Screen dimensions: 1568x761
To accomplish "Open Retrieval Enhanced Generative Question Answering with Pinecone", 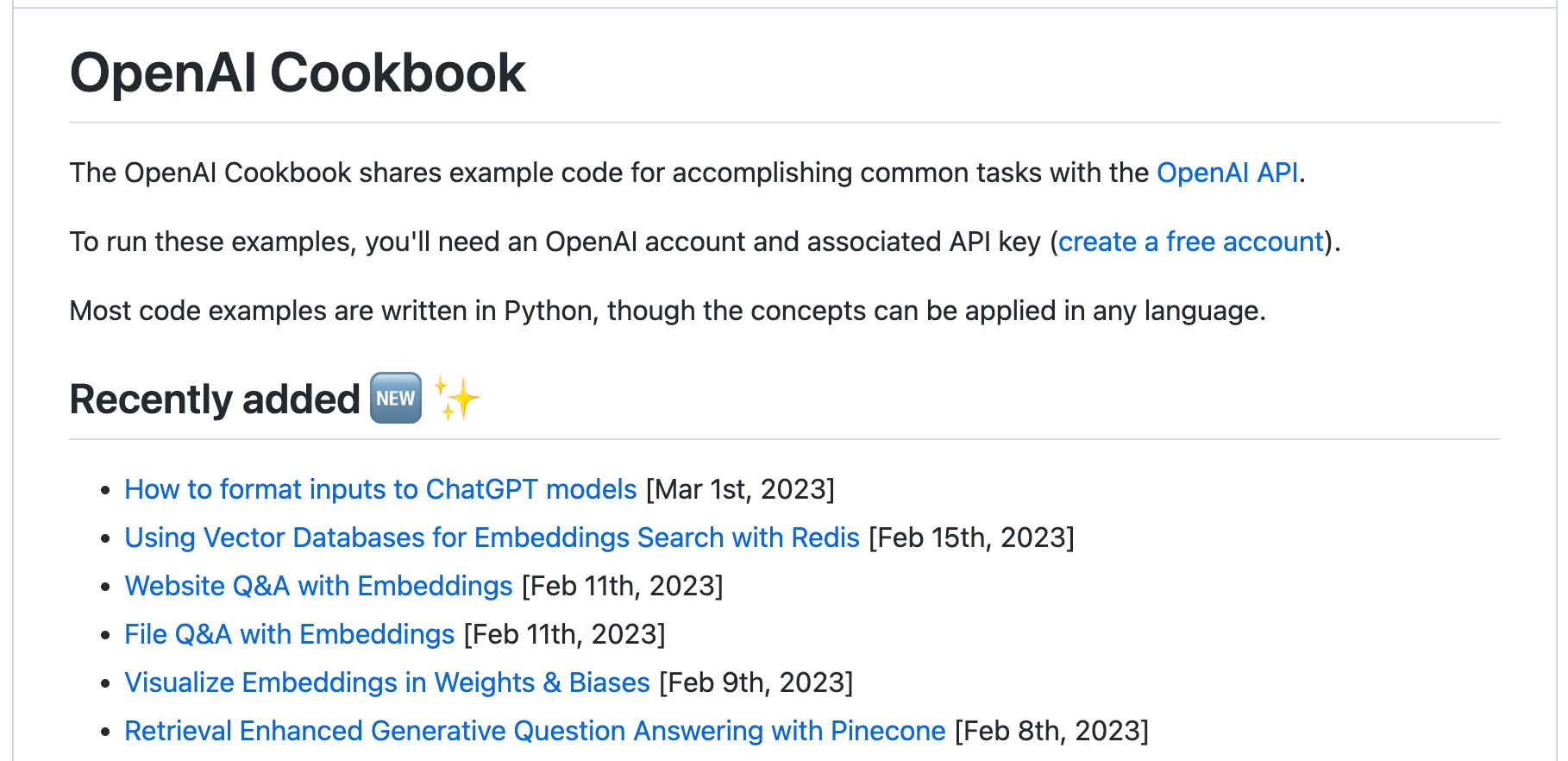I will click(x=535, y=731).
